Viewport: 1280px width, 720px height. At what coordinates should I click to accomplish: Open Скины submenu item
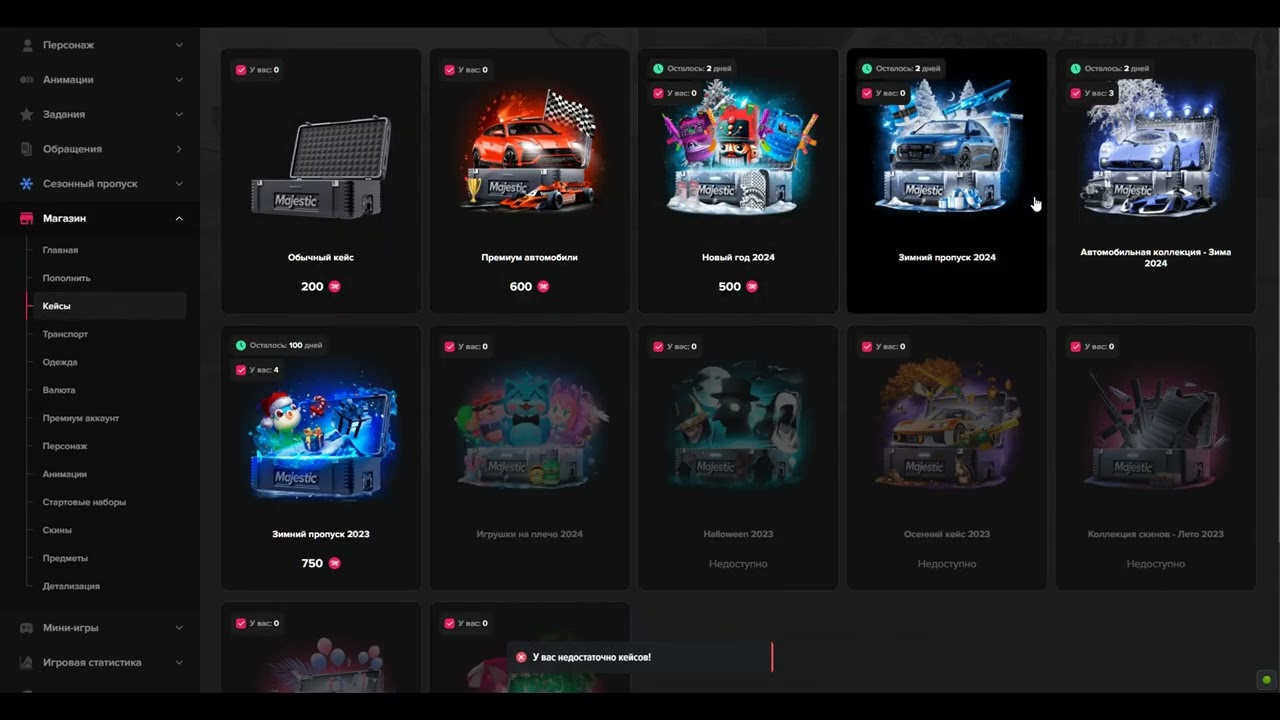tap(57, 530)
